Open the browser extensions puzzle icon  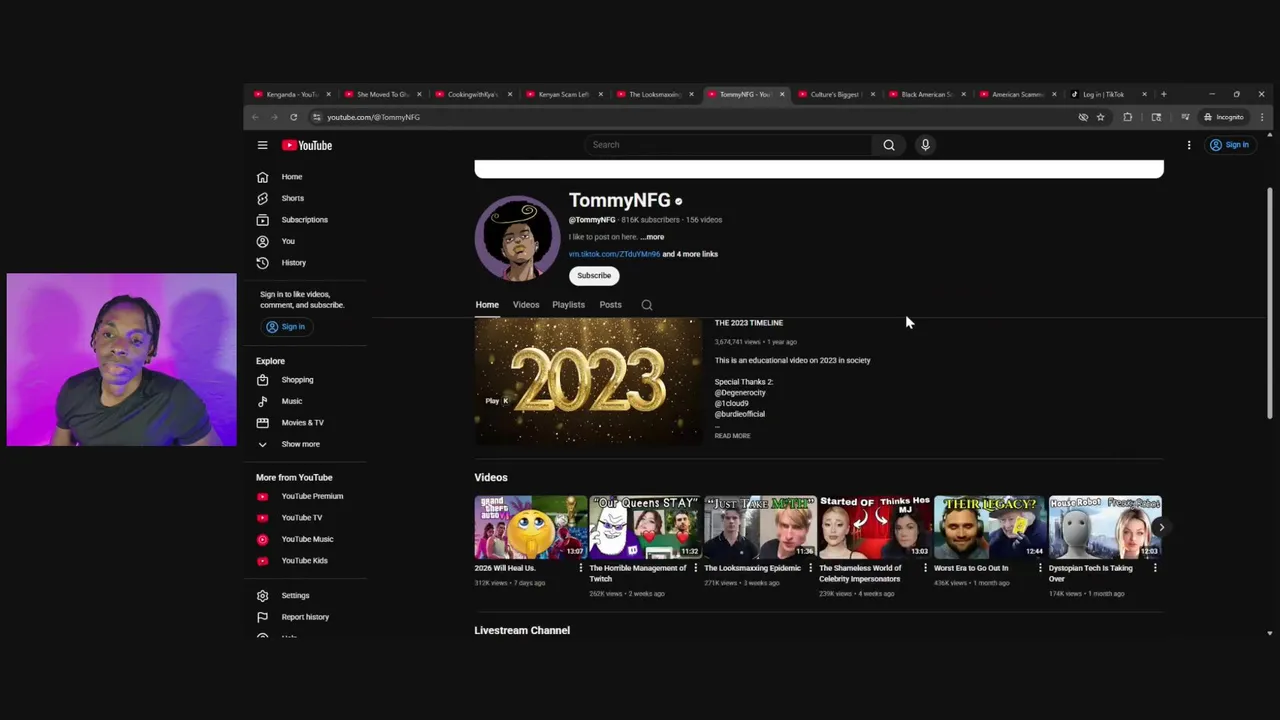coord(1127,117)
